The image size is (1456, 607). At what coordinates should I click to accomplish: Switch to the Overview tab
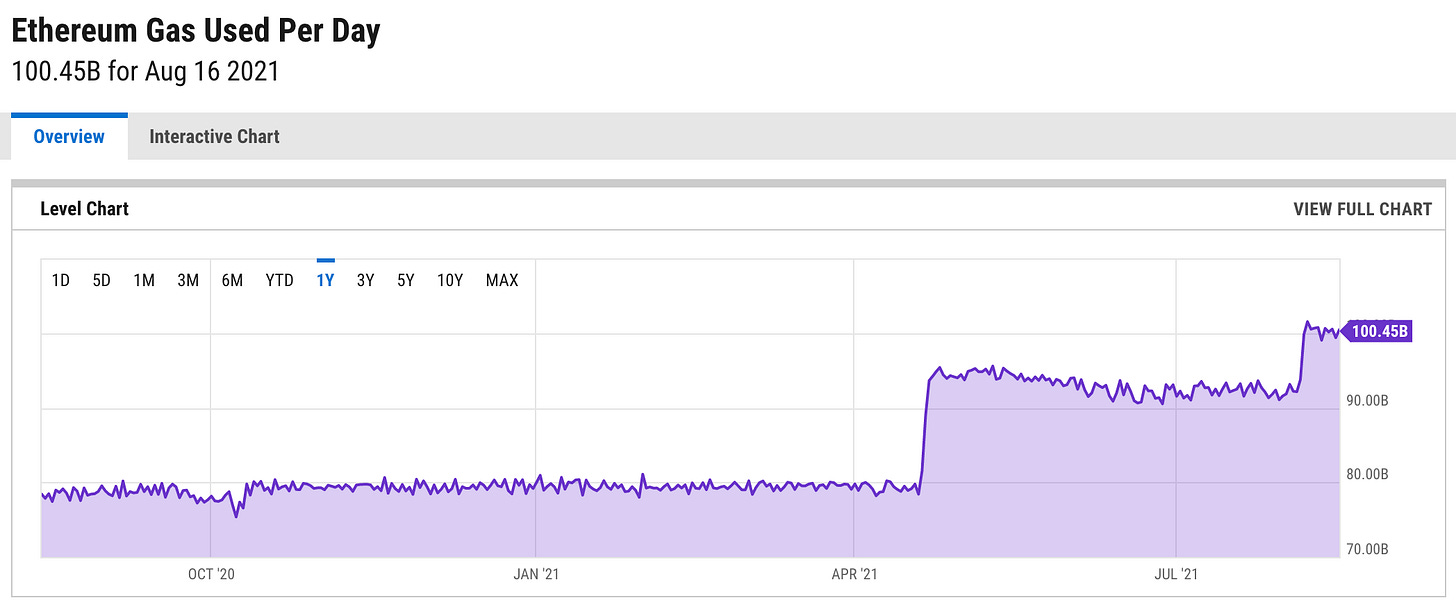tap(69, 137)
